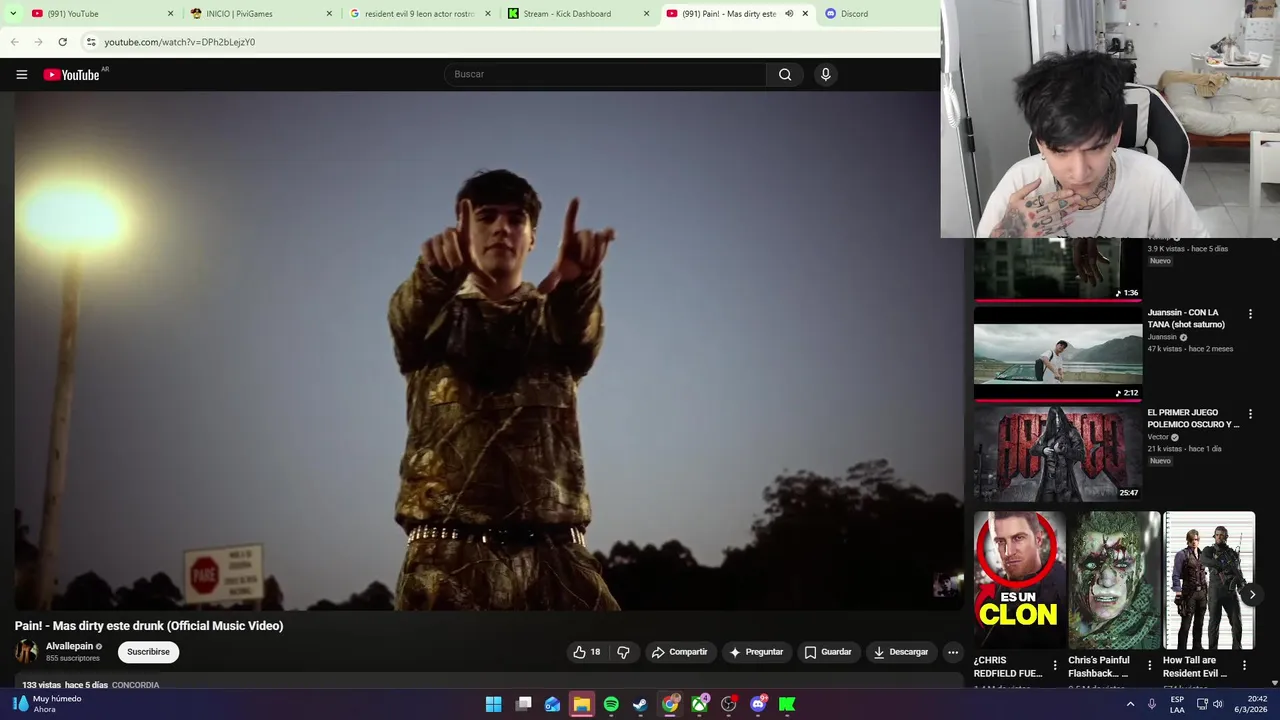Image resolution: width=1280 pixels, height=720 pixels.
Task: Dislike the video with thumbs down
Action: (x=623, y=652)
